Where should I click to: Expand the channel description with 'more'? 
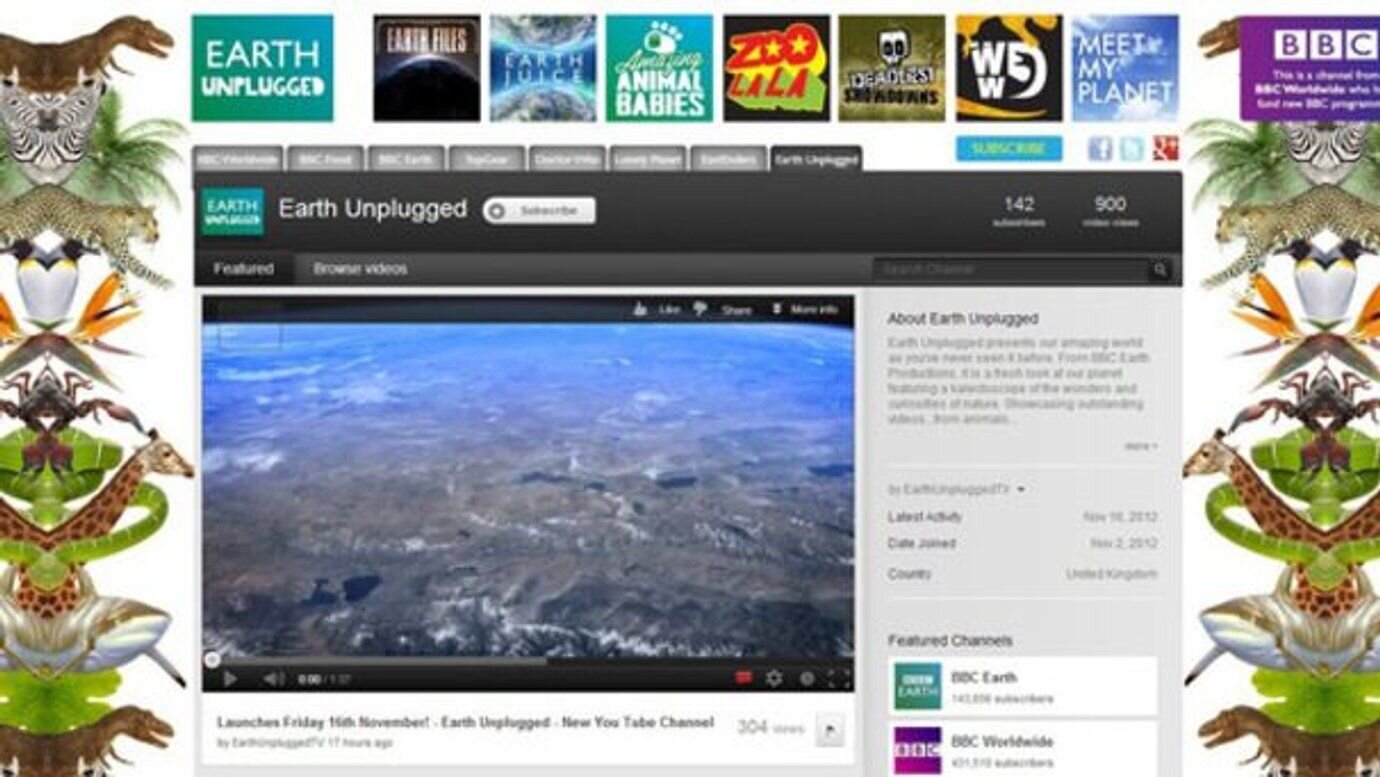pyautogui.click(x=1140, y=446)
